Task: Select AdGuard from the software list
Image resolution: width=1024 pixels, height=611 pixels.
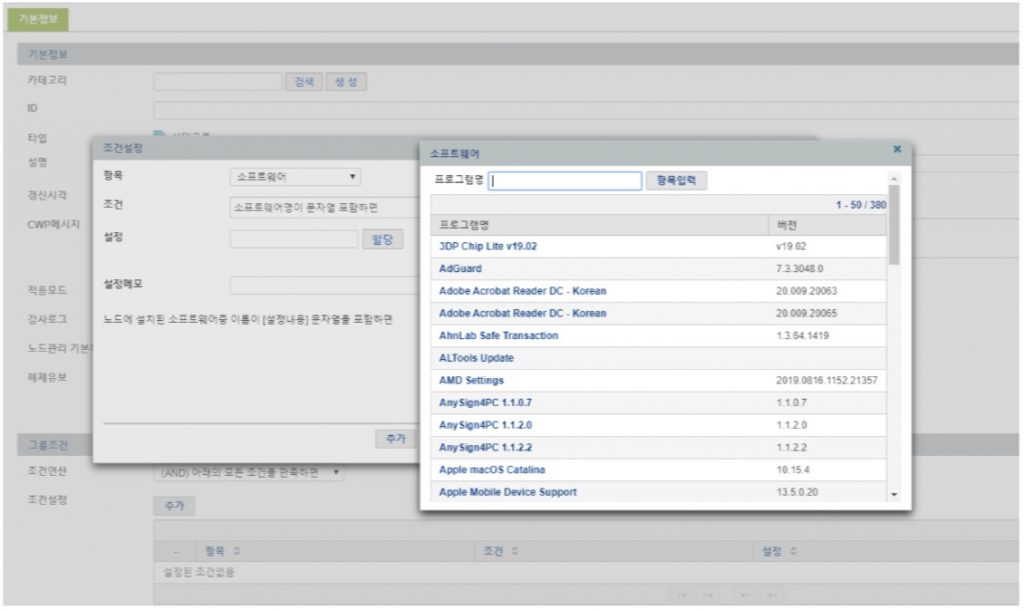Action: point(460,269)
